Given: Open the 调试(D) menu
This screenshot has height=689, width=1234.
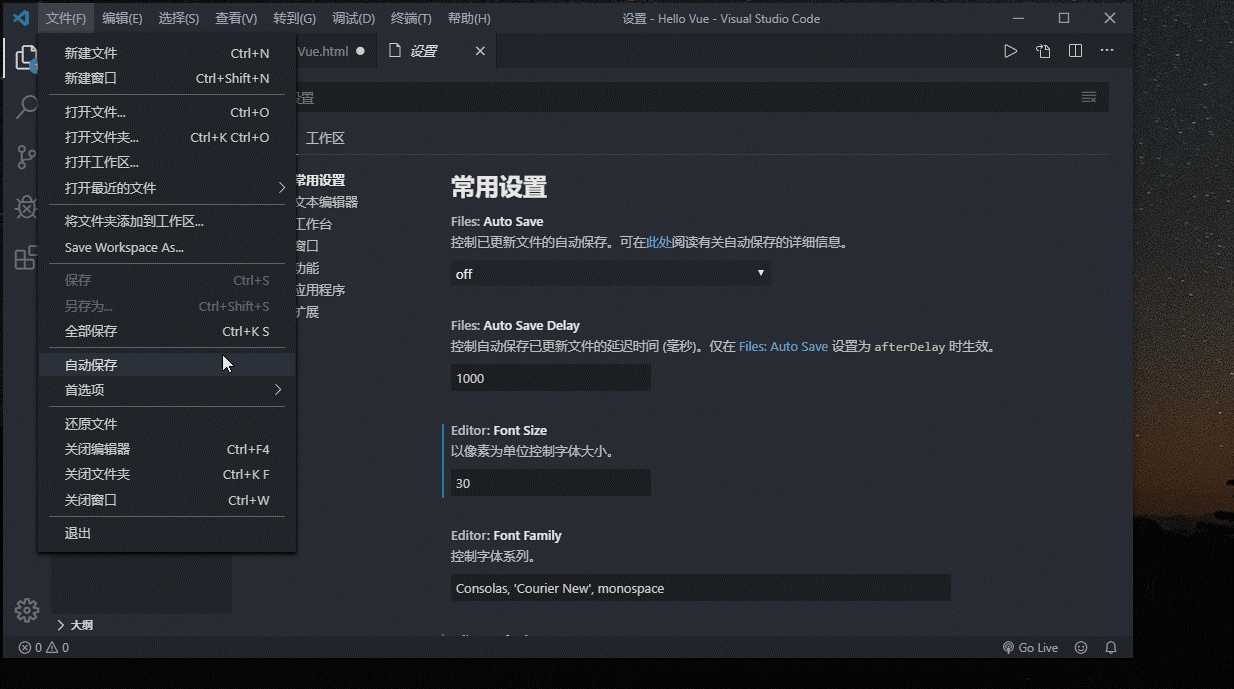Looking at the screenshot, I should pyautogui.click(x=353, y=18).
